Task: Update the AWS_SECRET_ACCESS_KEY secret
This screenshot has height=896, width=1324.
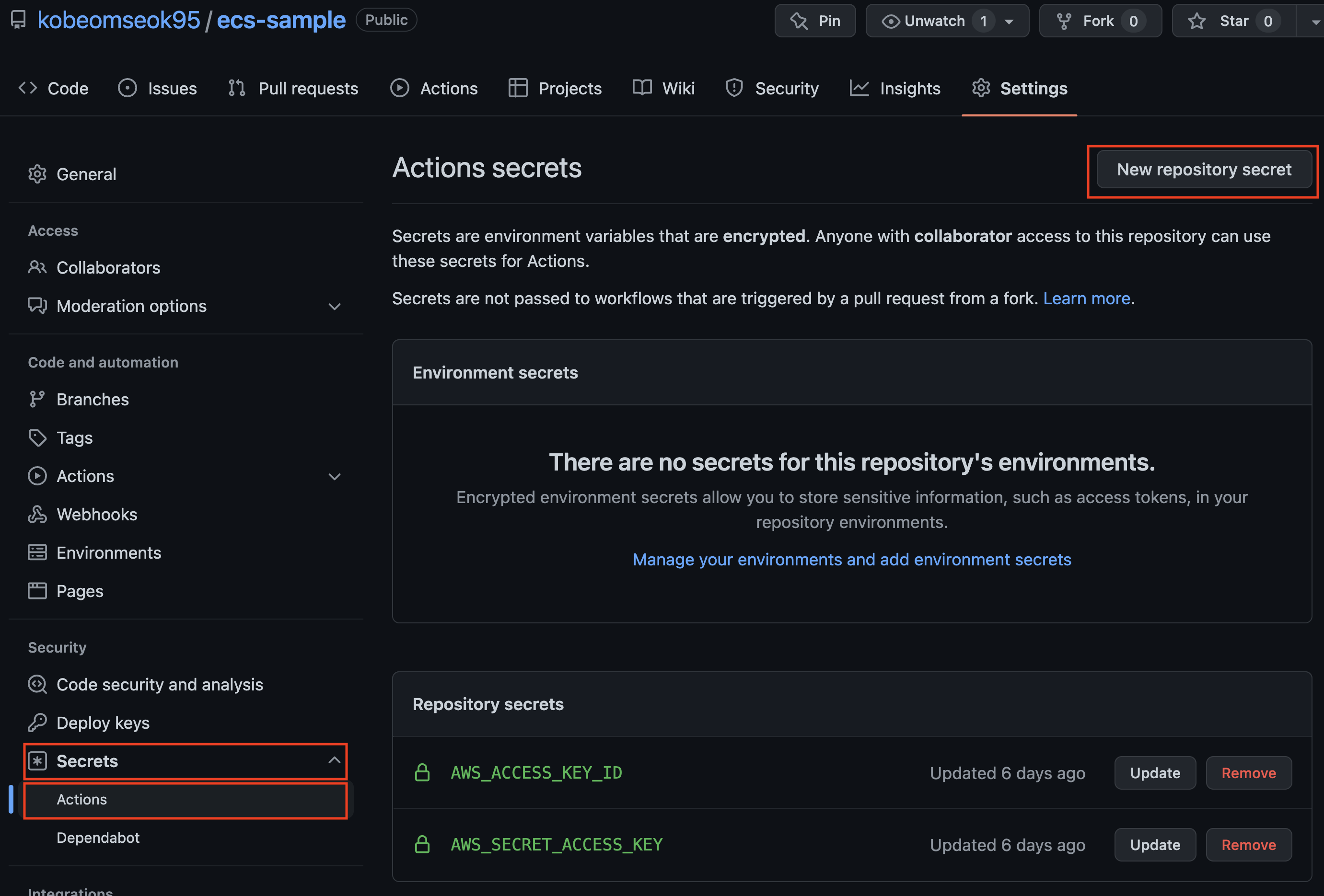Action: (x=1155, y=844)
